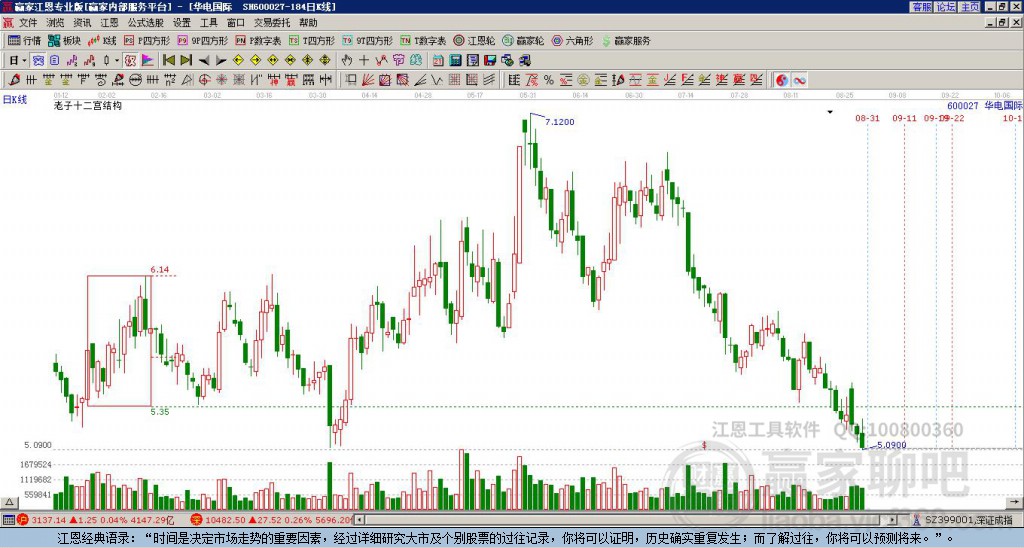Select the zigzag wave line tool
The width and height of the screenshot is (1024, 548).
(436, 80)
